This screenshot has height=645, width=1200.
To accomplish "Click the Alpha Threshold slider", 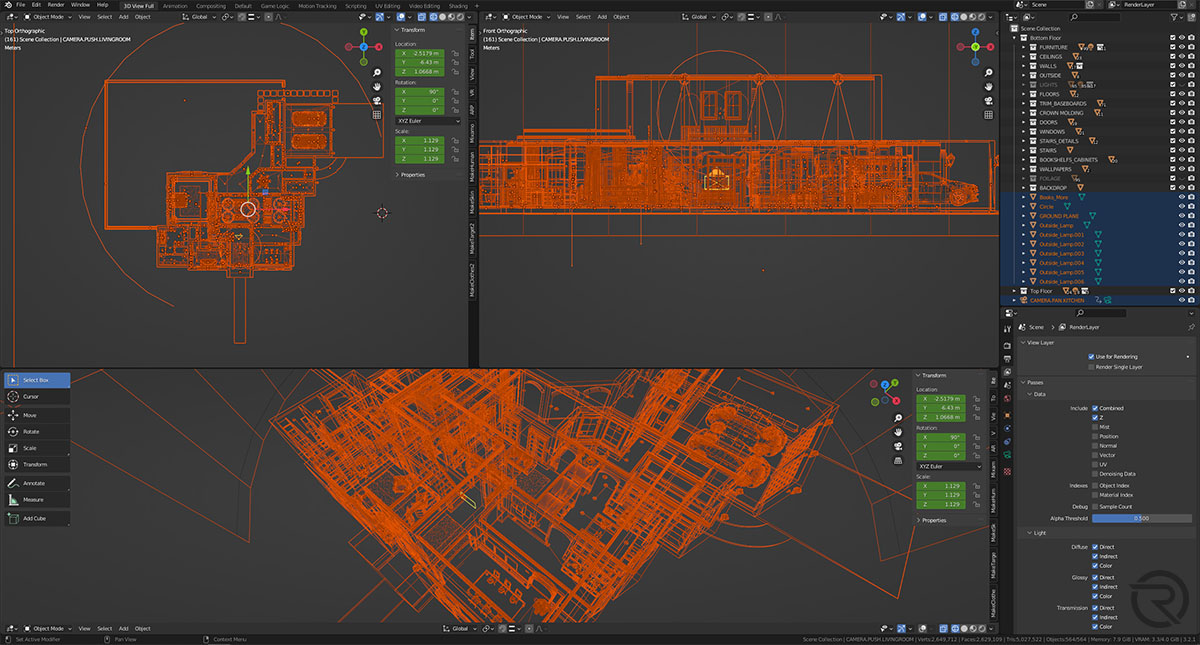I will (1140, 518).
